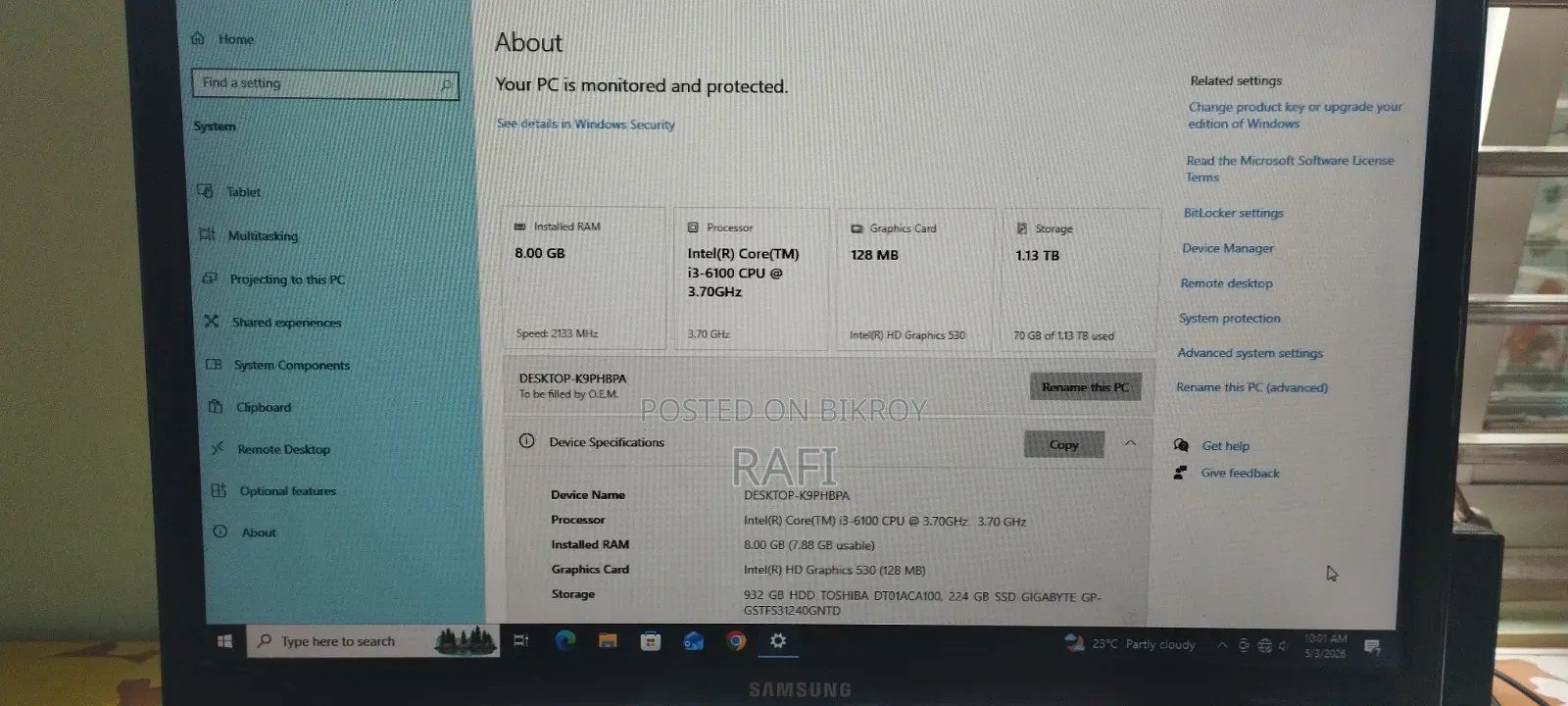Launch Microsoft Edge from the taskbar
The height and width of the screenshot is (706, 1568).
(565, 641)
